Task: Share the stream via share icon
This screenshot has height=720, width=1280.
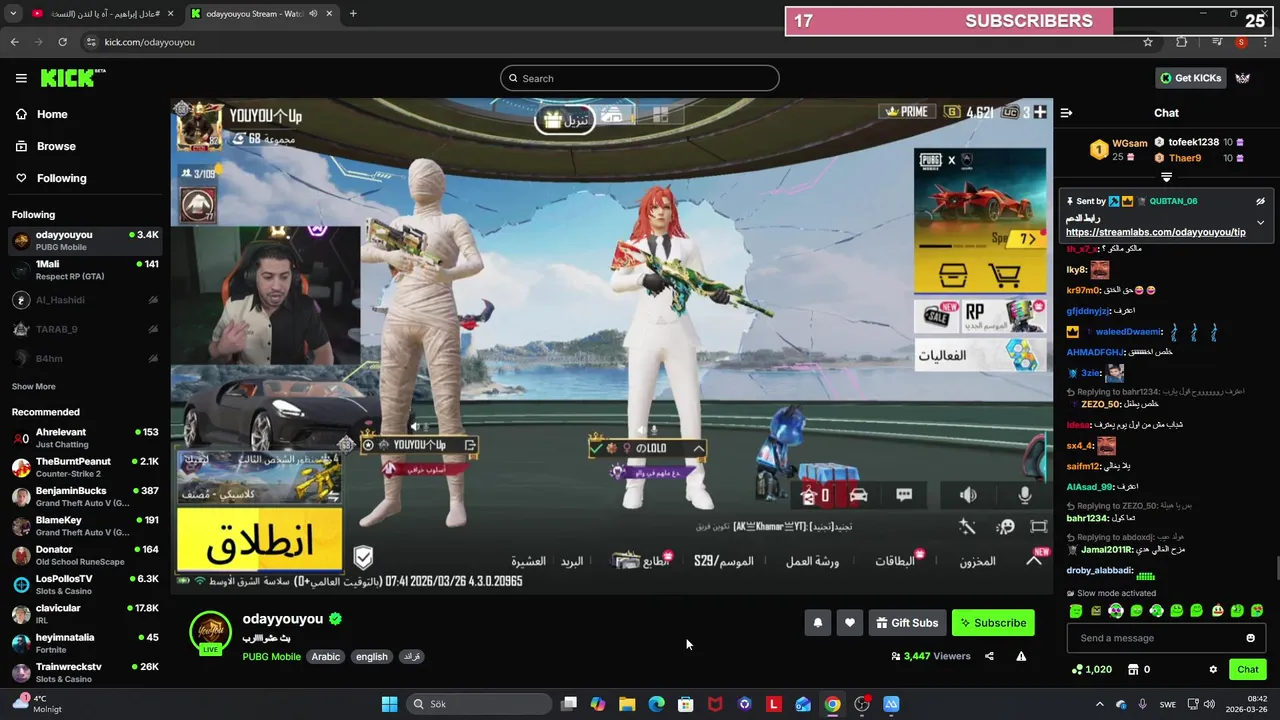Action: click(x=989, y=656)
